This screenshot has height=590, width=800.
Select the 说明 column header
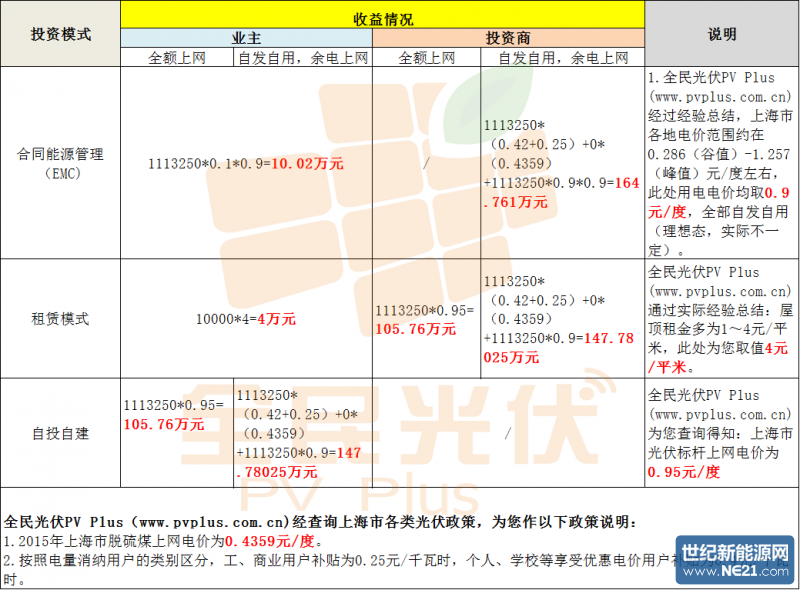722,34
